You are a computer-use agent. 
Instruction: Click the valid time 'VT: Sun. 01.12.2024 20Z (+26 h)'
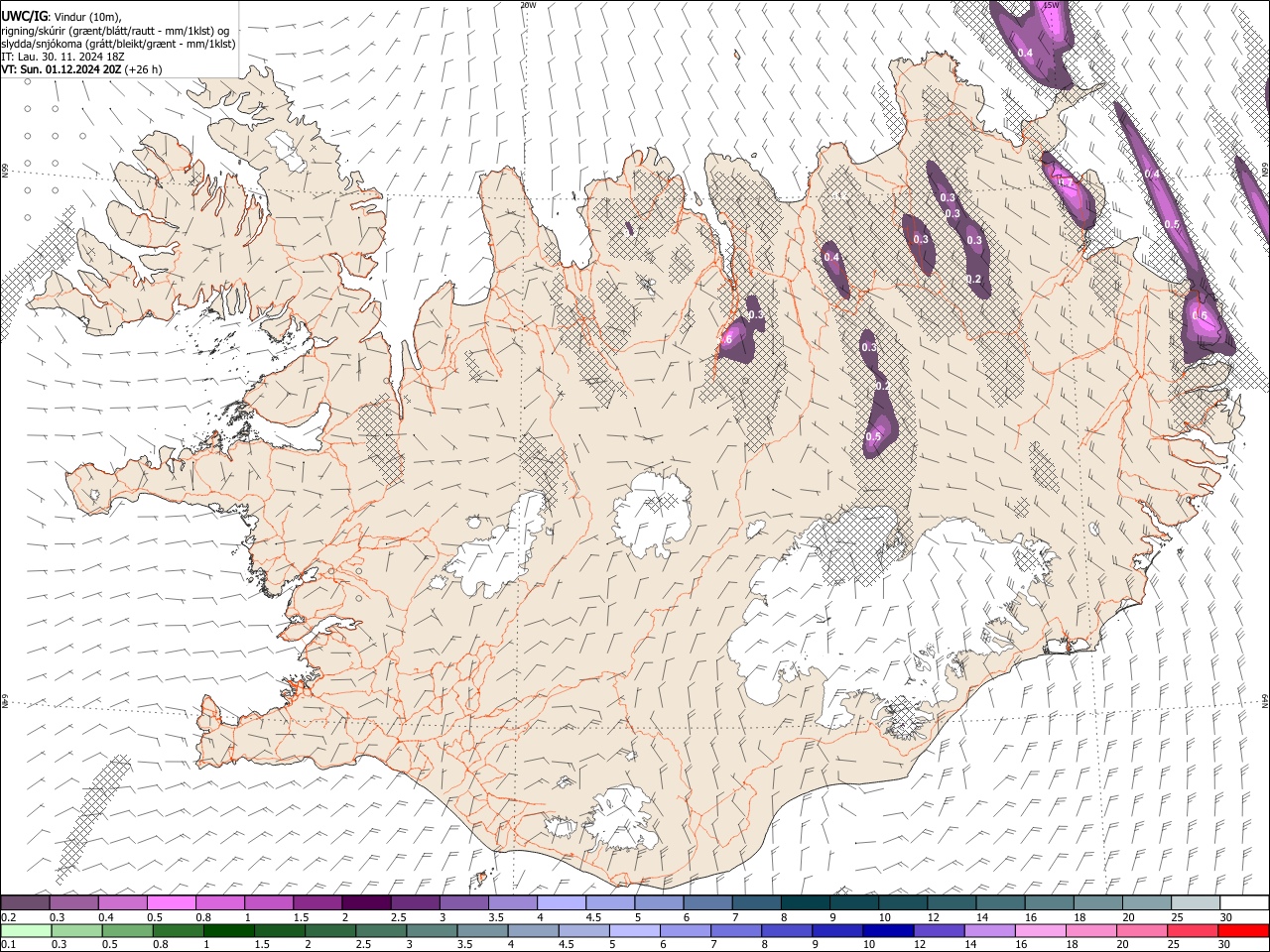pyautogui.click(x=81, y=69)
